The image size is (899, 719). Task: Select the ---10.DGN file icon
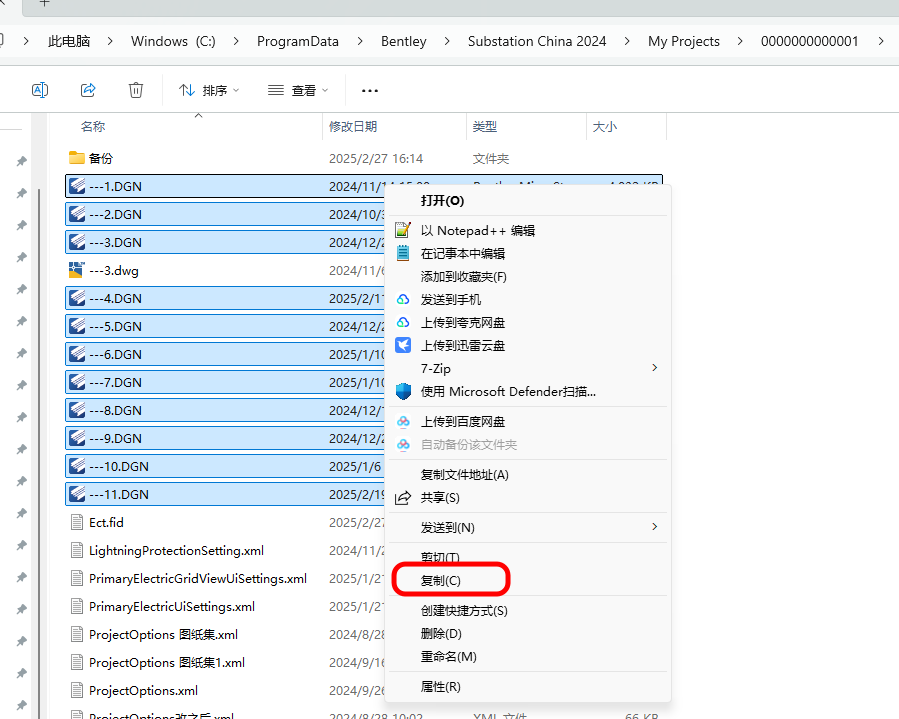(77, 466)
